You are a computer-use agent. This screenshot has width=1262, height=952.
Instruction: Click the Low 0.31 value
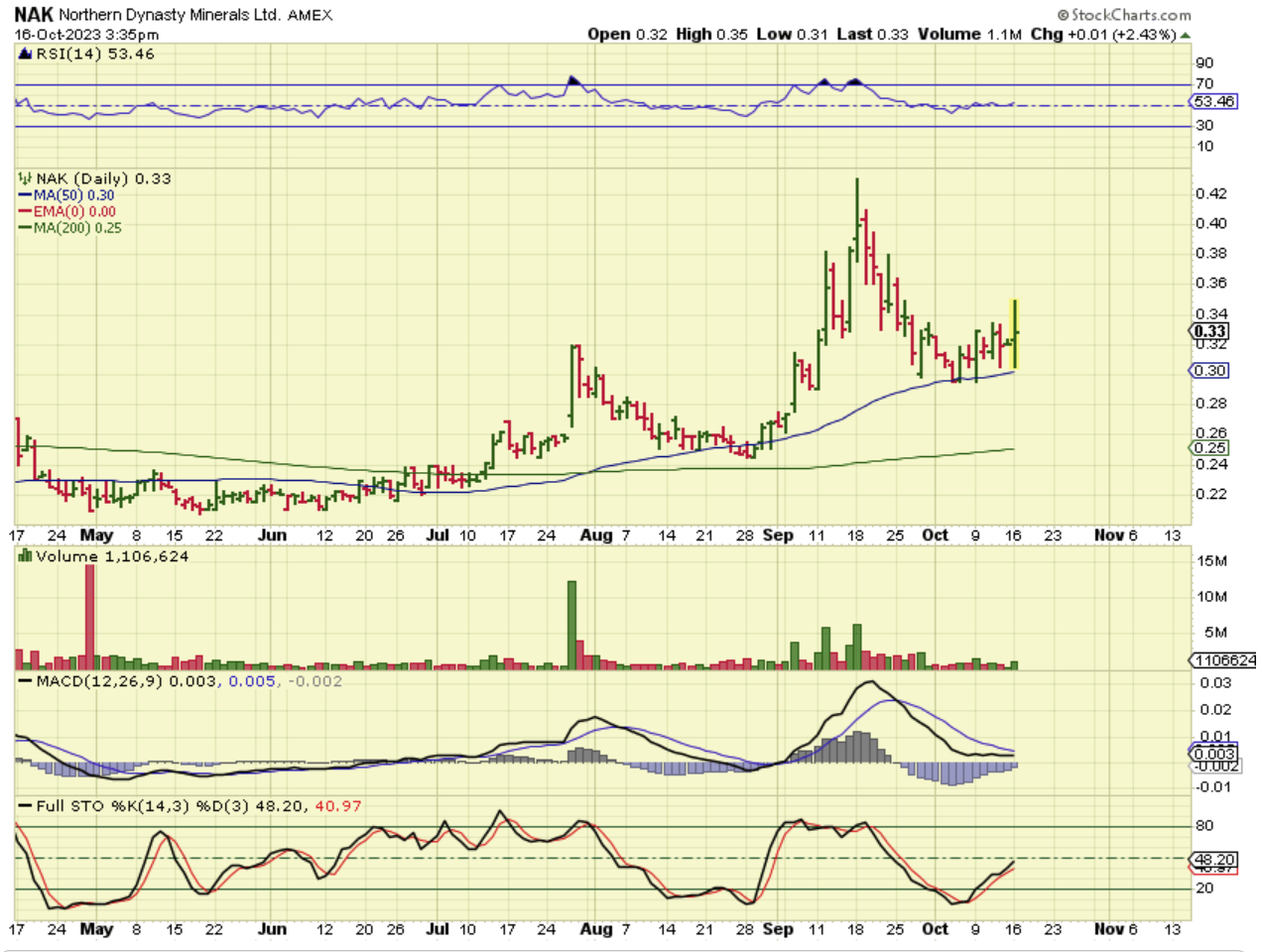tap(792, 34)
